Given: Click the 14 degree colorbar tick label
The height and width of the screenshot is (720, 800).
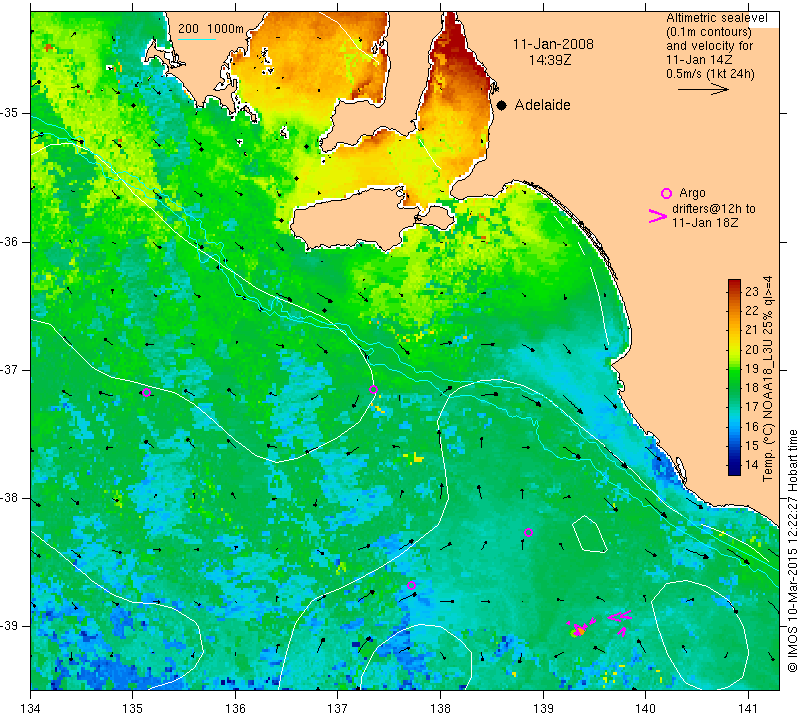Looking at the screenshot, I should click(x=752, y=465).
